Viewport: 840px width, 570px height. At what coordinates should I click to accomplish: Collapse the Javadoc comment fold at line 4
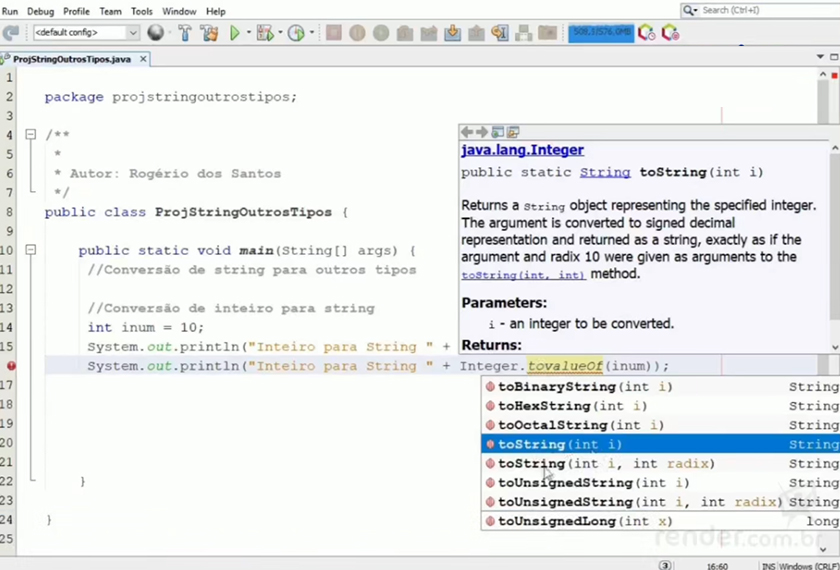[x=31, y=135]
